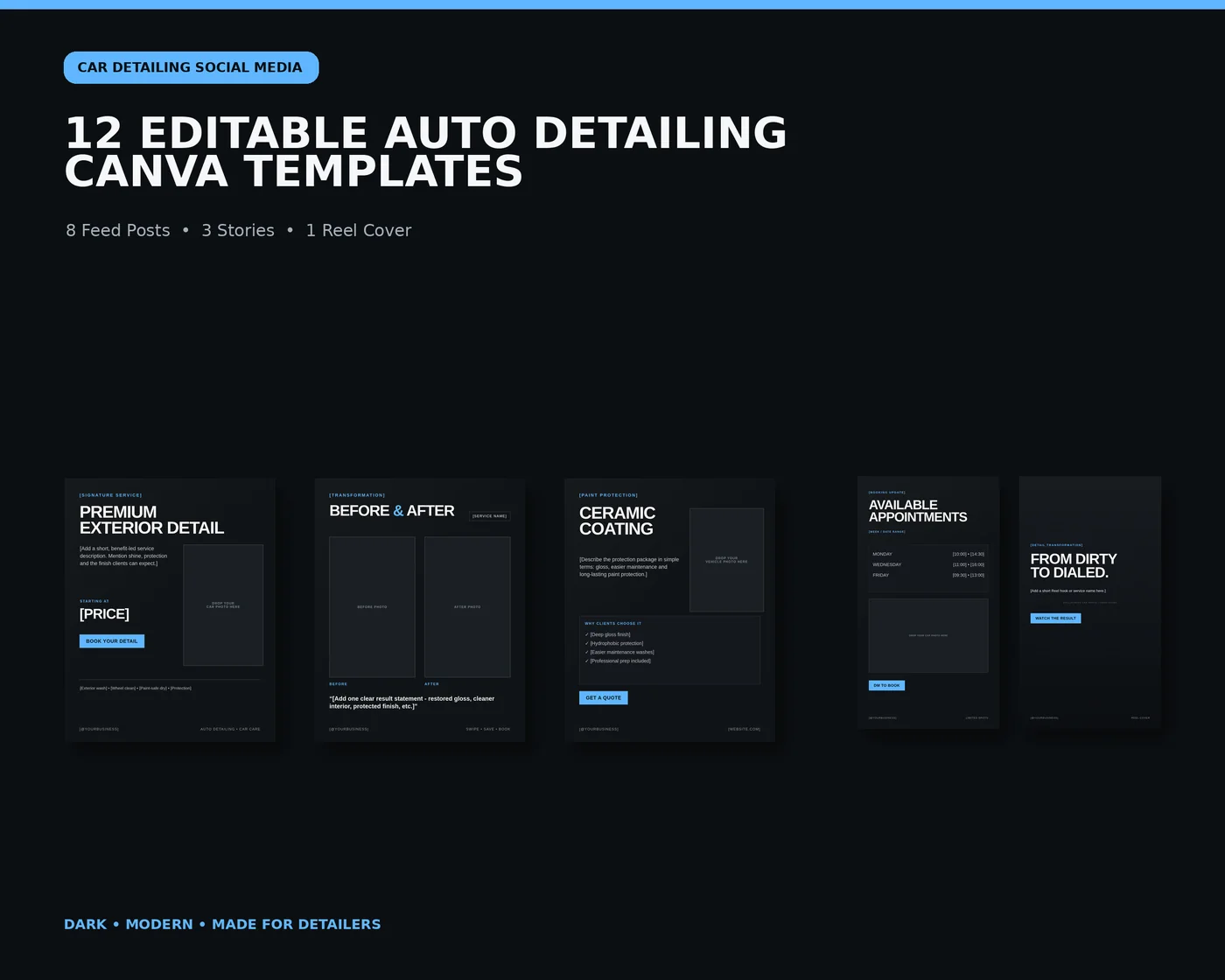
Task: Click '[Add a short, benefit-led service' description
Action: (123, 556)
